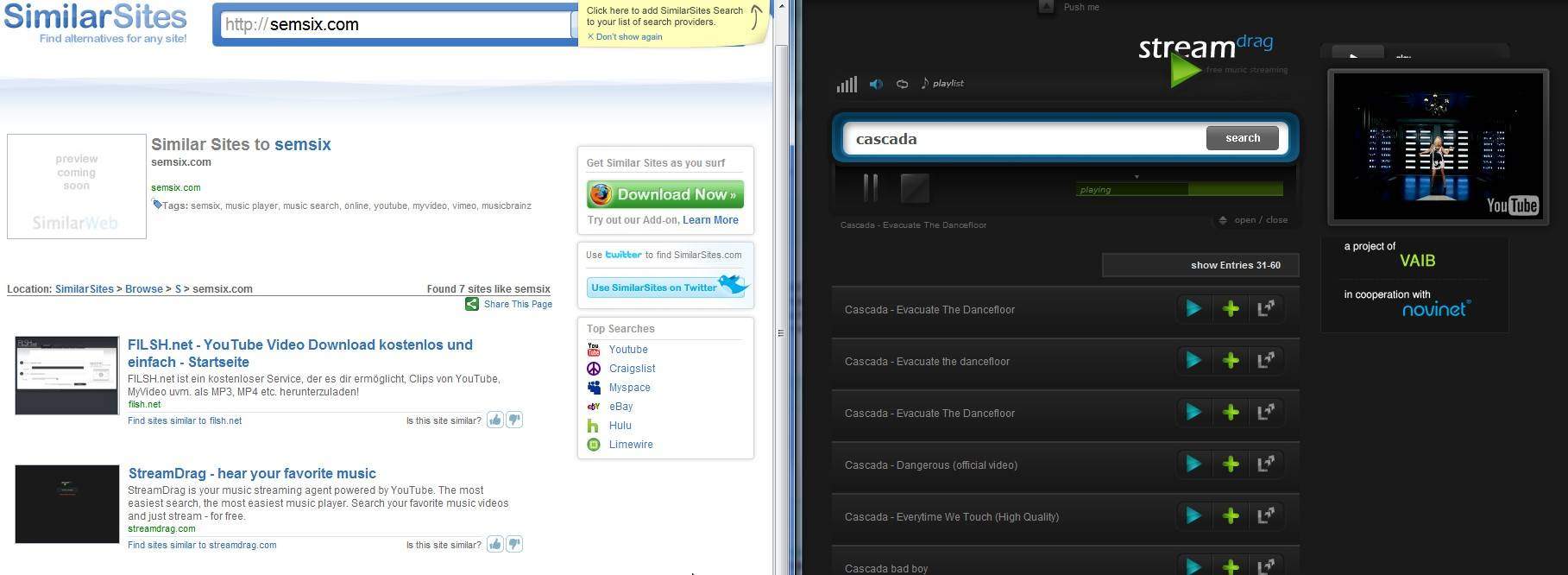This screenshot has height=575, width=1568.
Task: Open the StreamDrag playlist
Action: point(942,83)
